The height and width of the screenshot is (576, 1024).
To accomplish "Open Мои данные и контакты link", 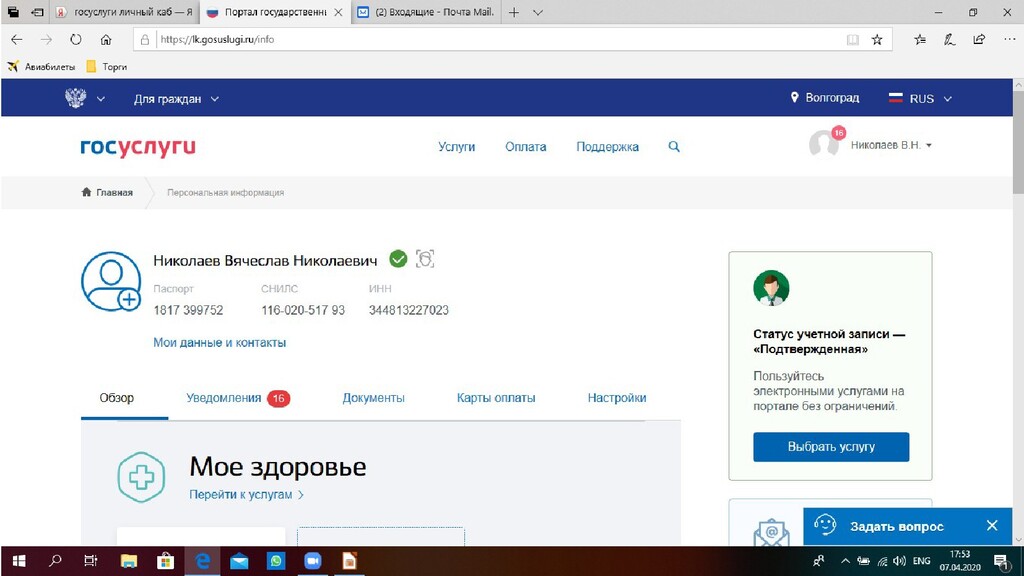I will [x=219, y=343].
